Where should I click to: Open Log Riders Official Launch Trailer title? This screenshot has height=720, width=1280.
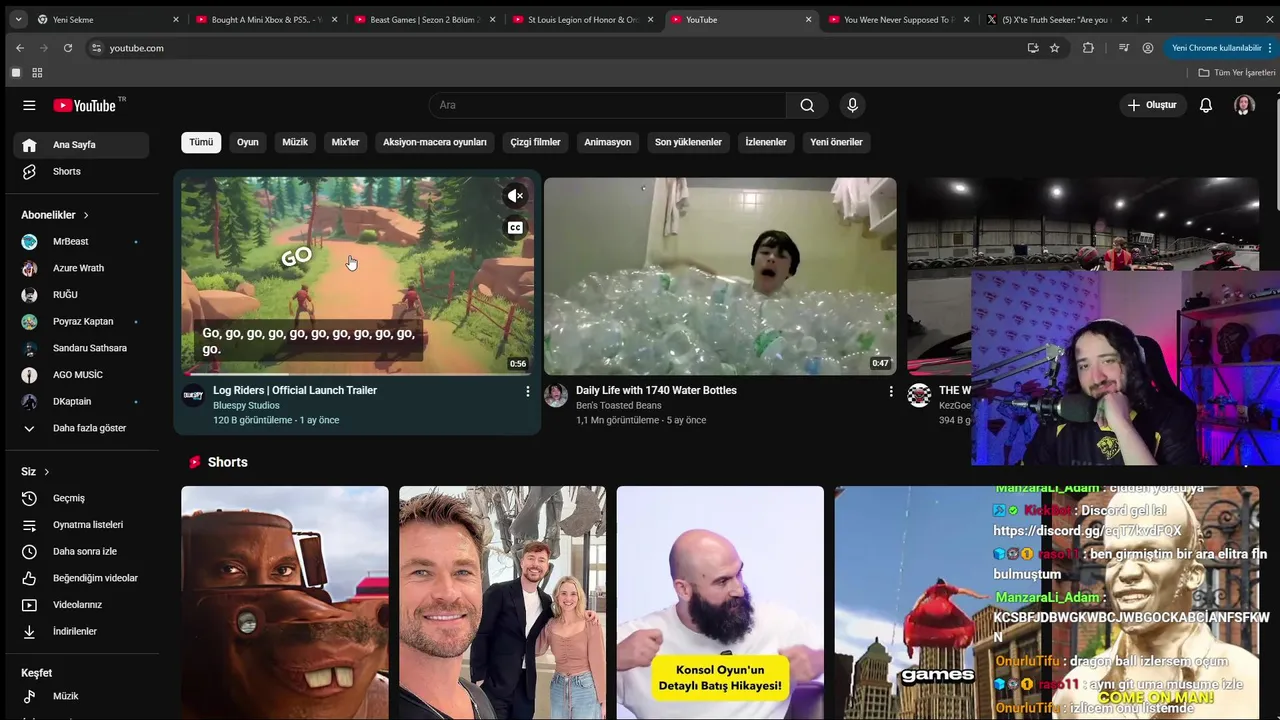coord(295,390)
